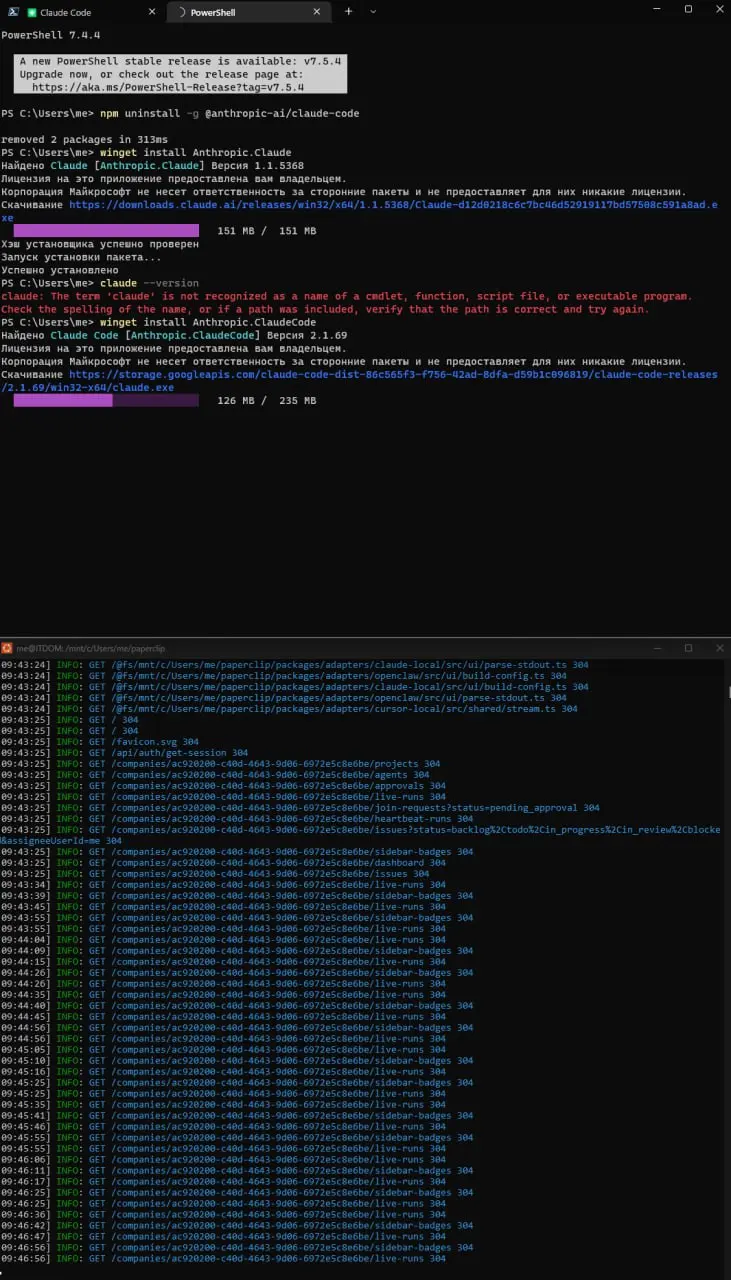Close the Claude Code tab
The height and width of the screenshot is (1280, 731).
click(x=152, y=12)
